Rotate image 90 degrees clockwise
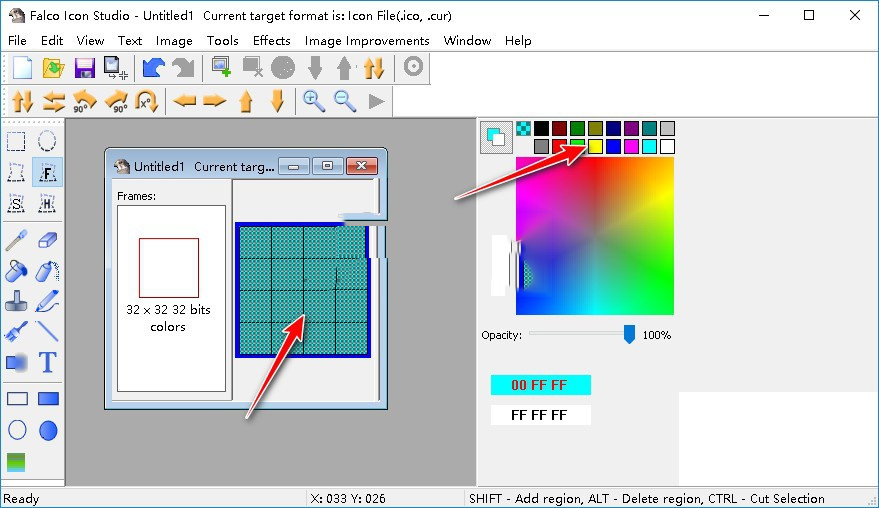Screen dimensions: 879x508 point(116,101)
